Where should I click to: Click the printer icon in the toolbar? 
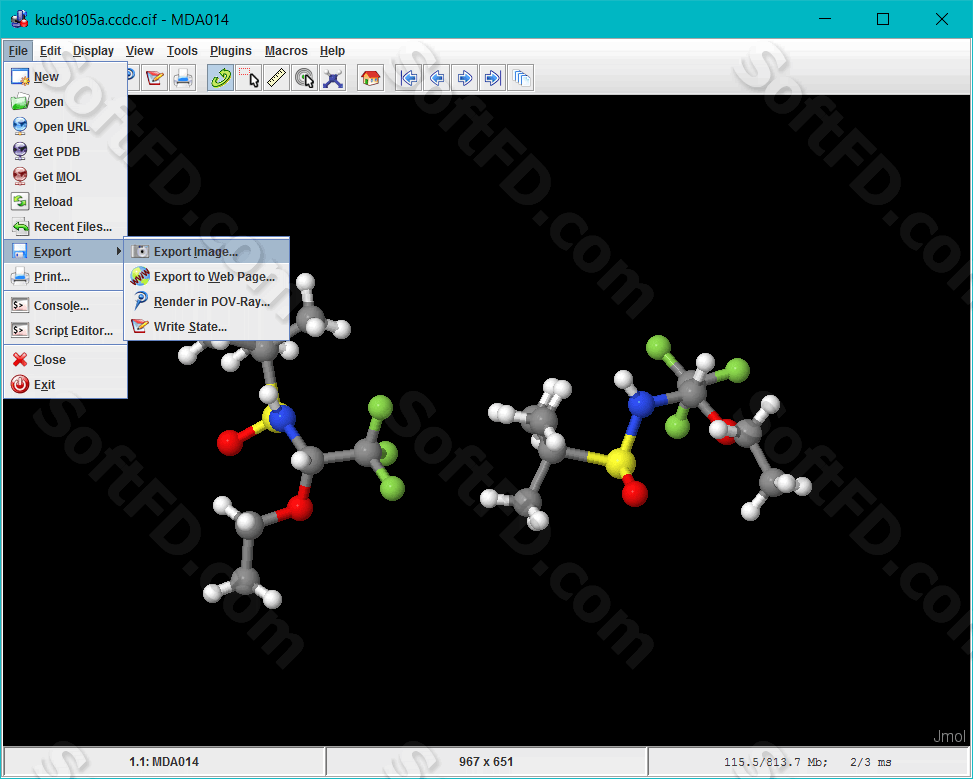coord(183,78)
